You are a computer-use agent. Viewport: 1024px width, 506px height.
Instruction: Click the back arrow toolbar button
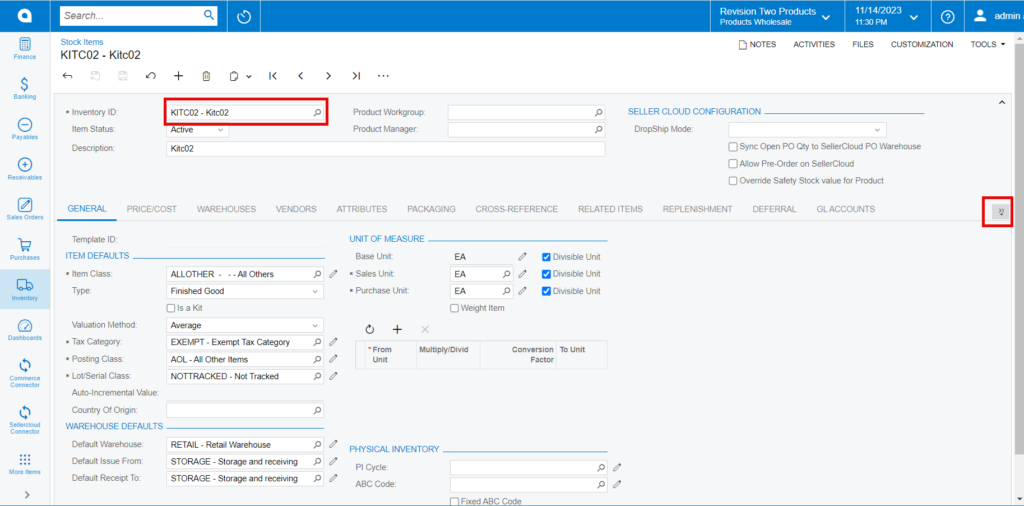click(67, 76)
